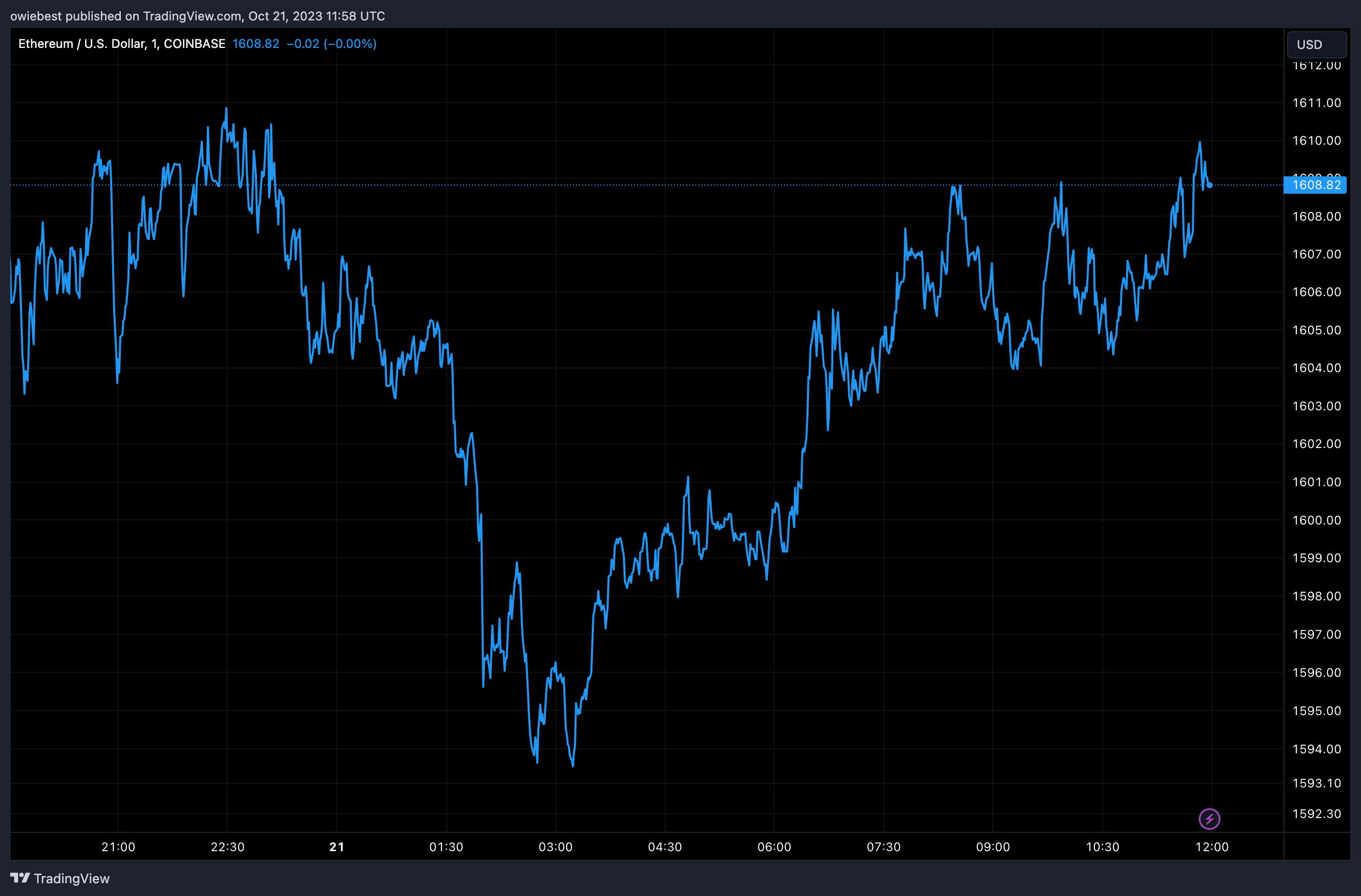This screenshot has width=1361, height=896.
Task: Click the 09:00 time axis label
Action: click(x=993, y=847)
